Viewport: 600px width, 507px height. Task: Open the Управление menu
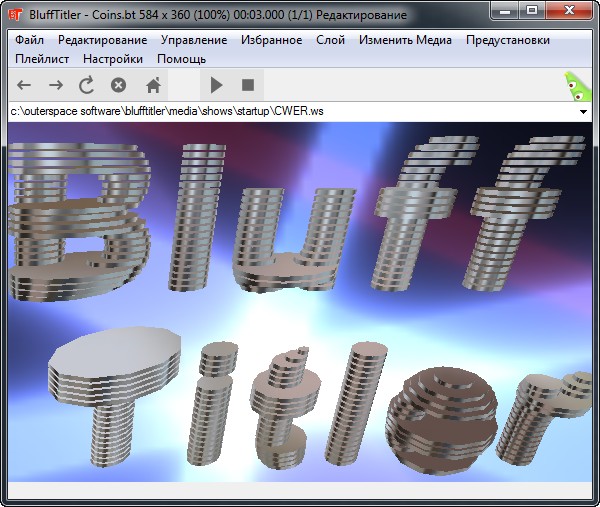coord(194,40)
